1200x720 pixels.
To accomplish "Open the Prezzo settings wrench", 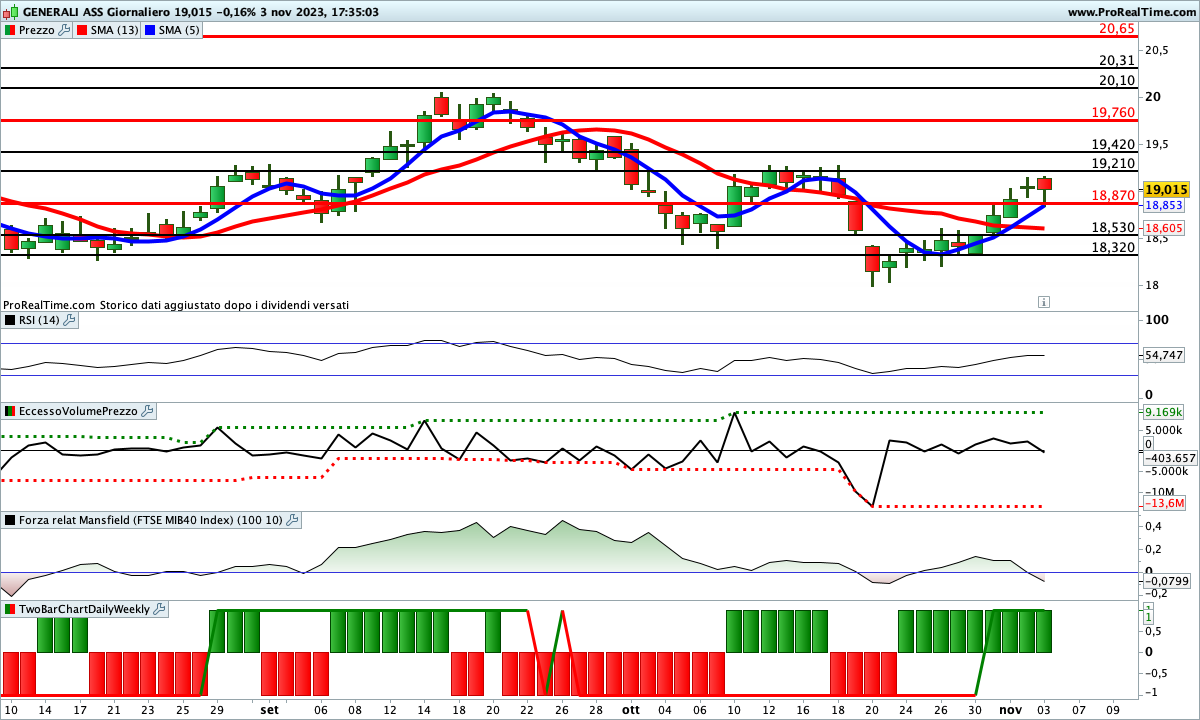I will point(65,30).
